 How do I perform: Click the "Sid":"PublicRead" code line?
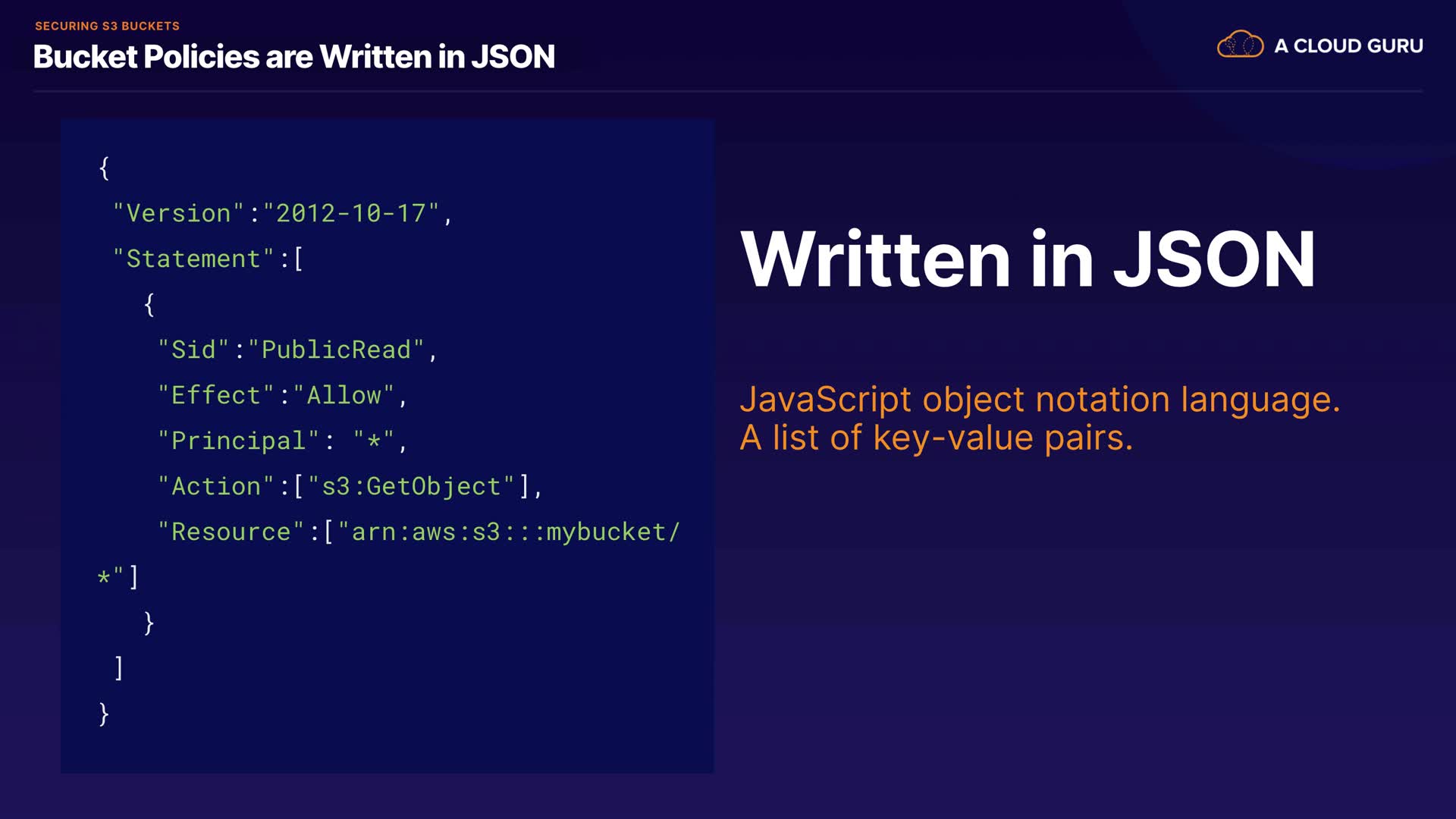(297, 350)
